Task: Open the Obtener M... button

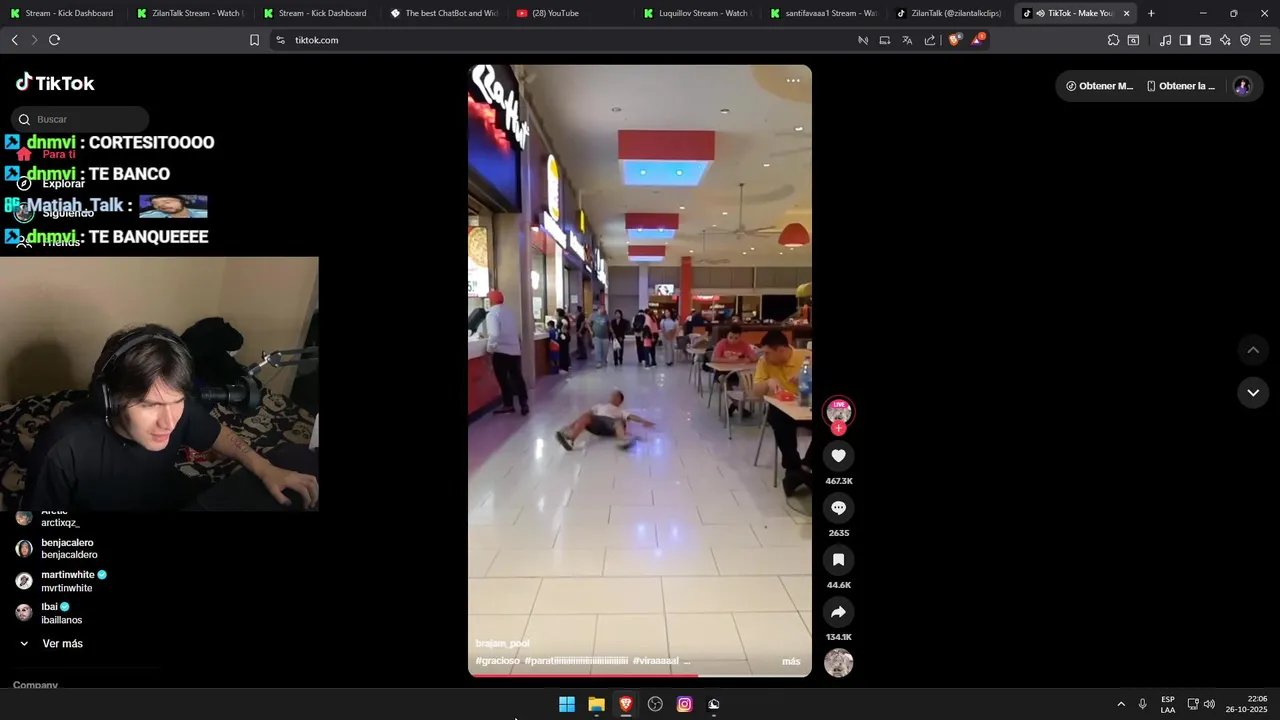Action: [x=1099, y=86]
